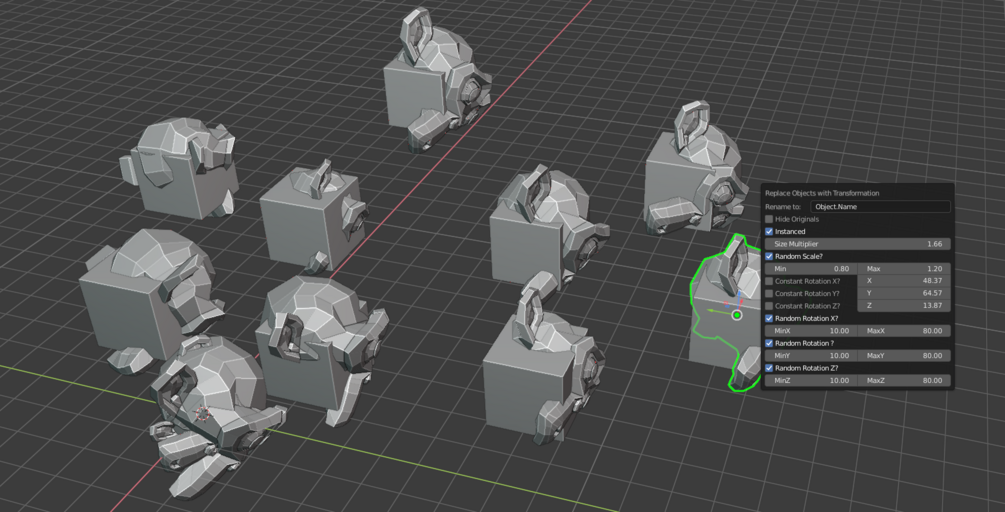Disable the Random Scale? checkbox
Image resolution: width=1005 pixels, height=512 pixels.
pyautogui.click(x=769, y=256)
